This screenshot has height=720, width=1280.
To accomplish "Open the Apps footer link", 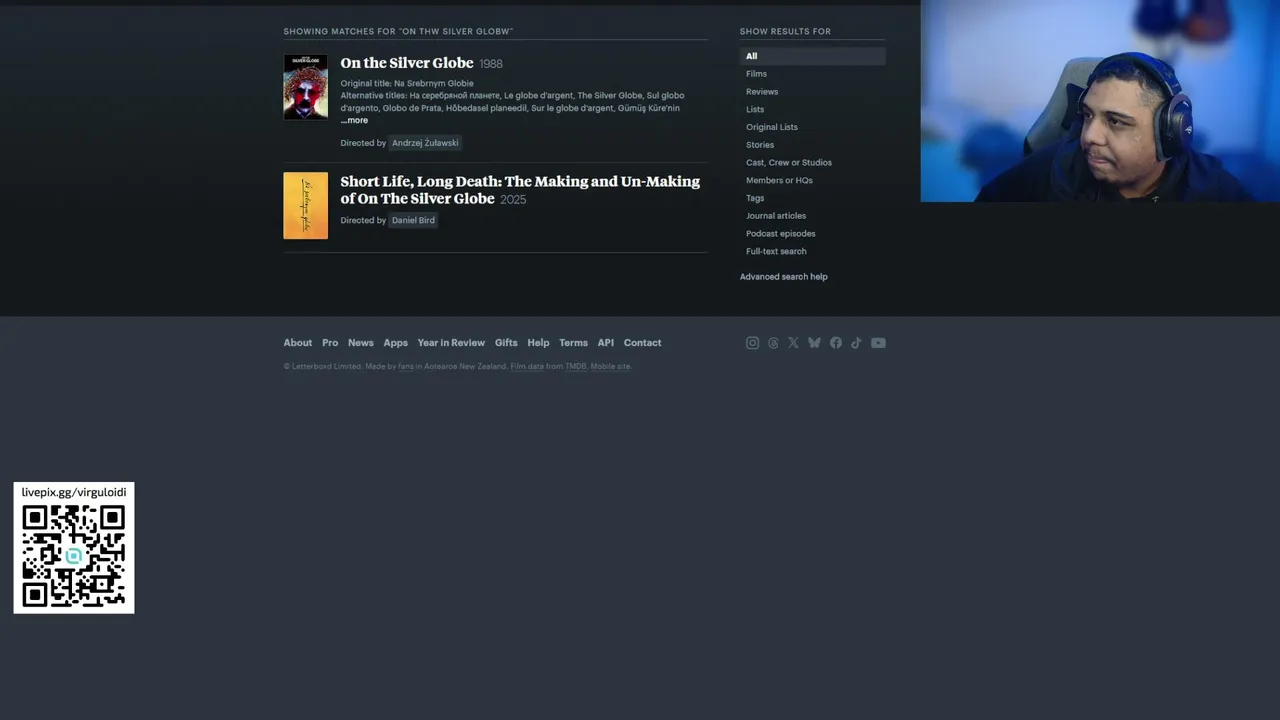I will click(x=396, y=343).
